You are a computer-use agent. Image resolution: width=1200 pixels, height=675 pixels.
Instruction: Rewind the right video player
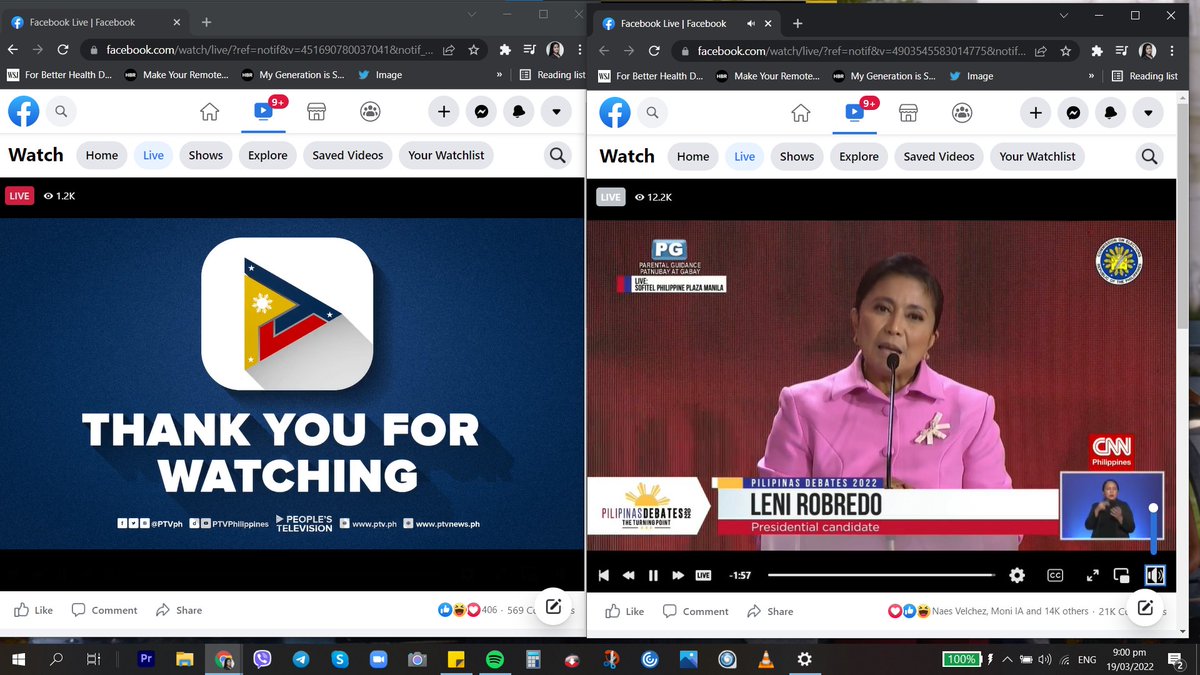pos(628,575)
